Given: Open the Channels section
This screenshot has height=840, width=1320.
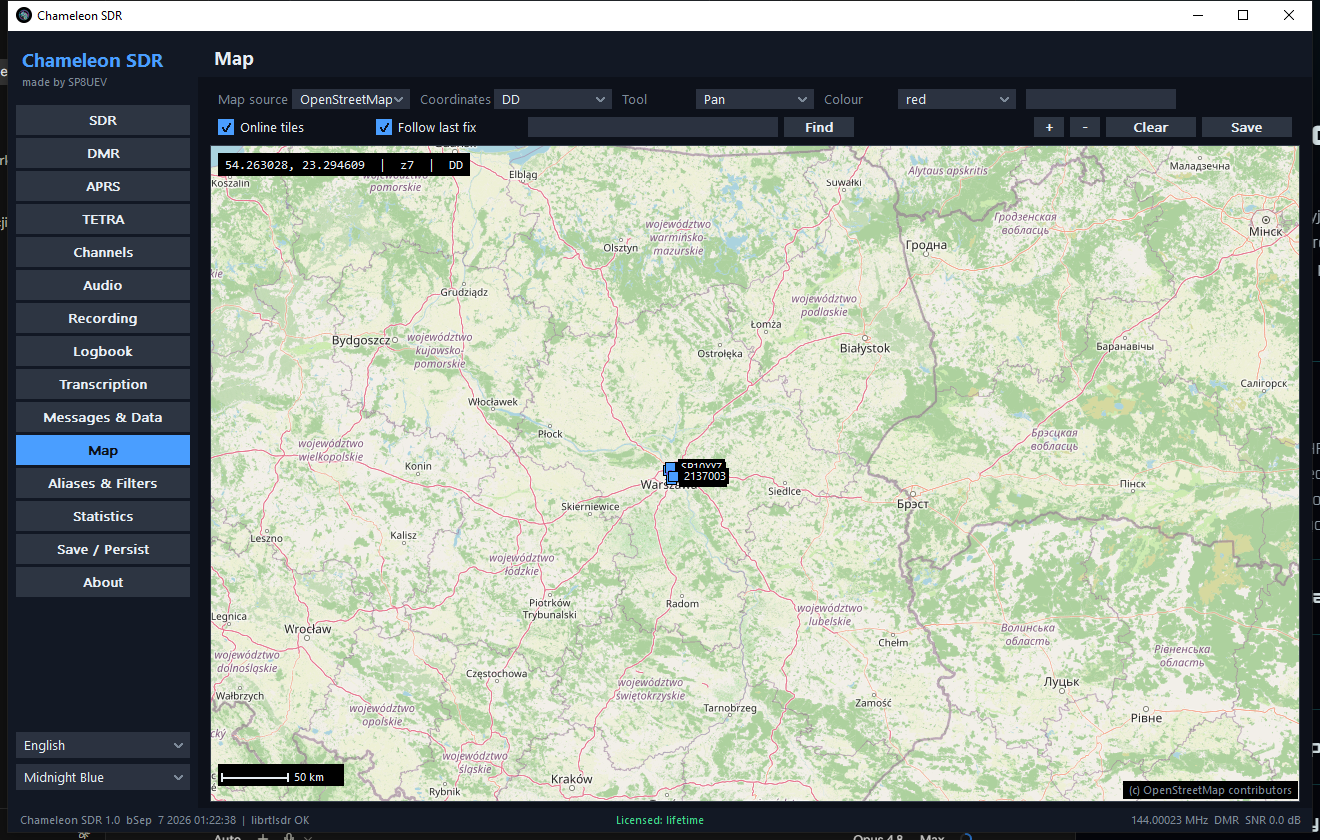Looking at the screenshot, I should [x=103, y=252].
